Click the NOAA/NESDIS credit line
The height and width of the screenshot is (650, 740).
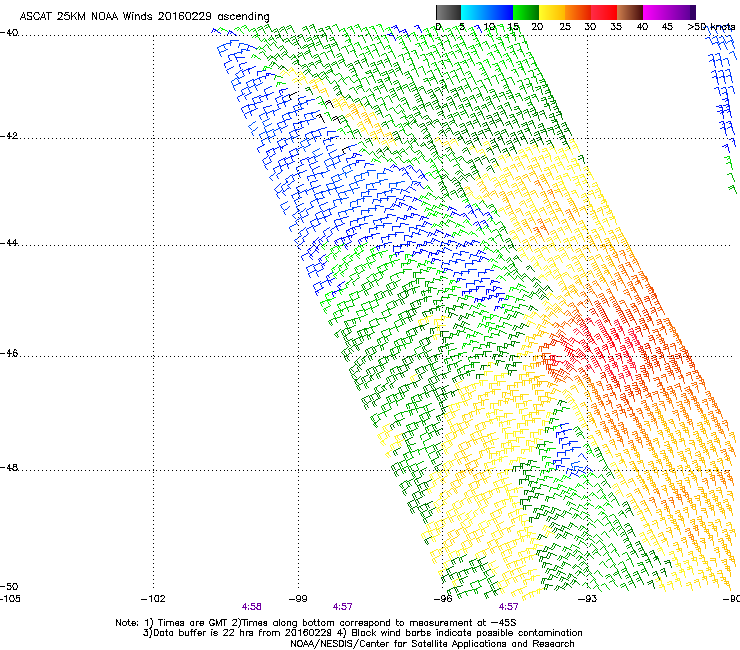tap(432, 644)
